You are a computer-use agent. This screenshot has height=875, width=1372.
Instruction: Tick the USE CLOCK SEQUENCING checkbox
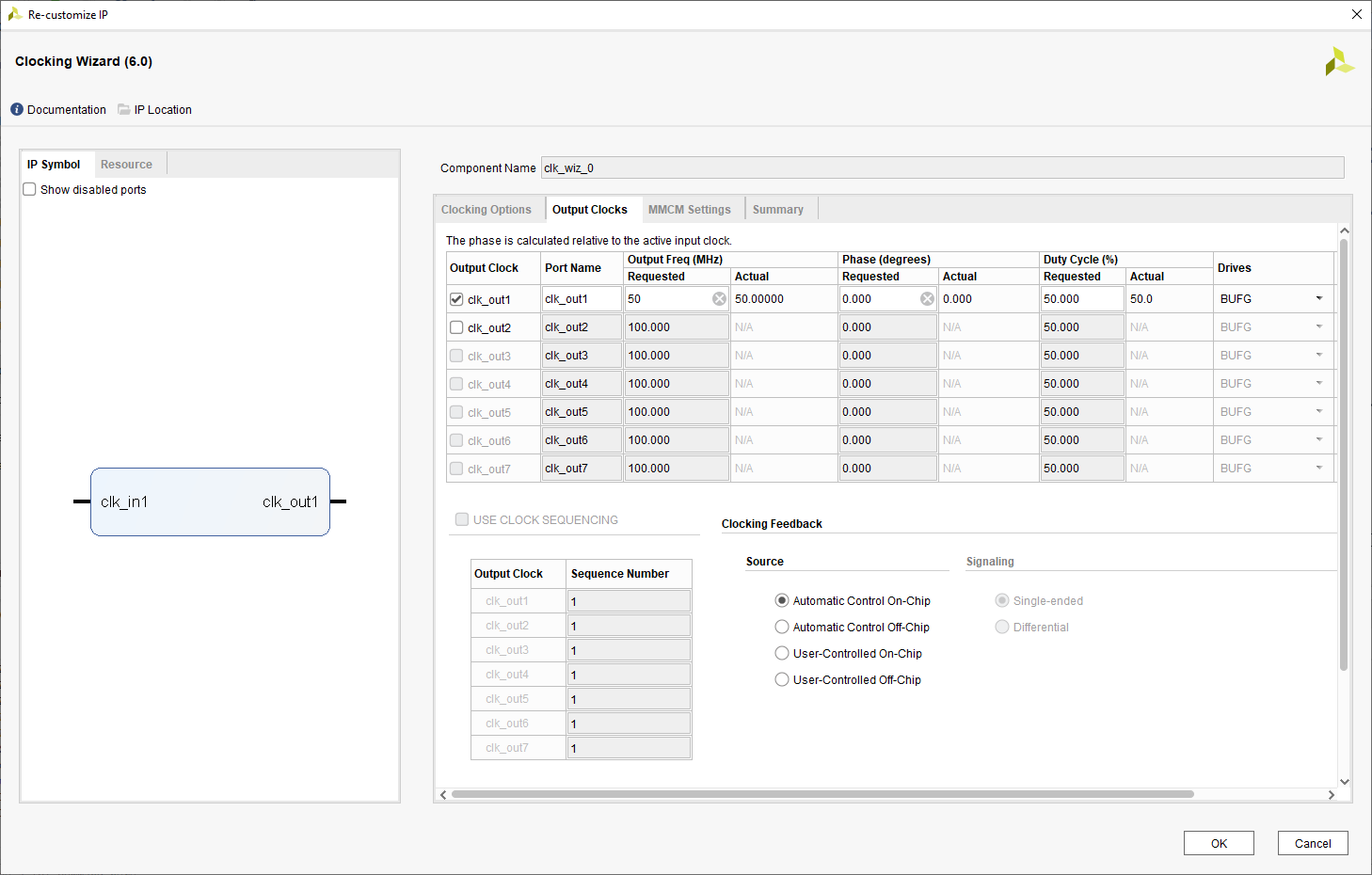click(462, 519)
